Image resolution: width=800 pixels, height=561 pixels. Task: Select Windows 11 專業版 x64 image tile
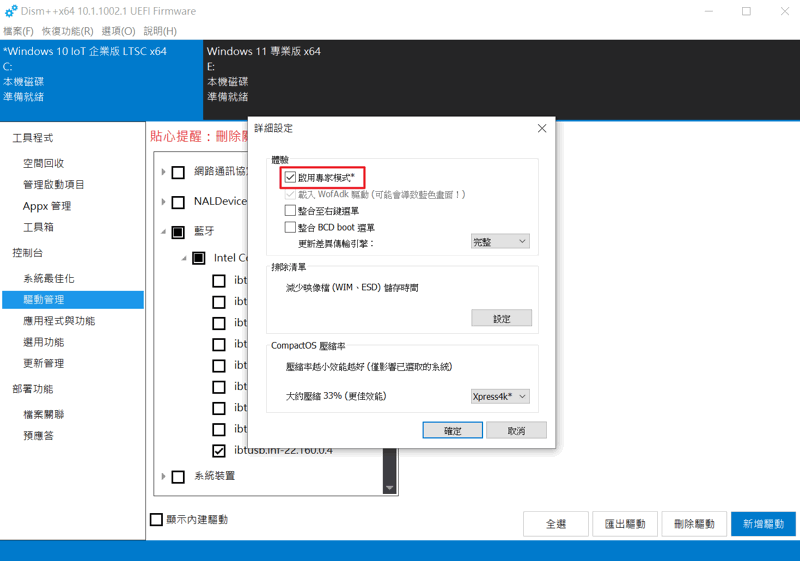pyautogui.click(x=501, y=80)
